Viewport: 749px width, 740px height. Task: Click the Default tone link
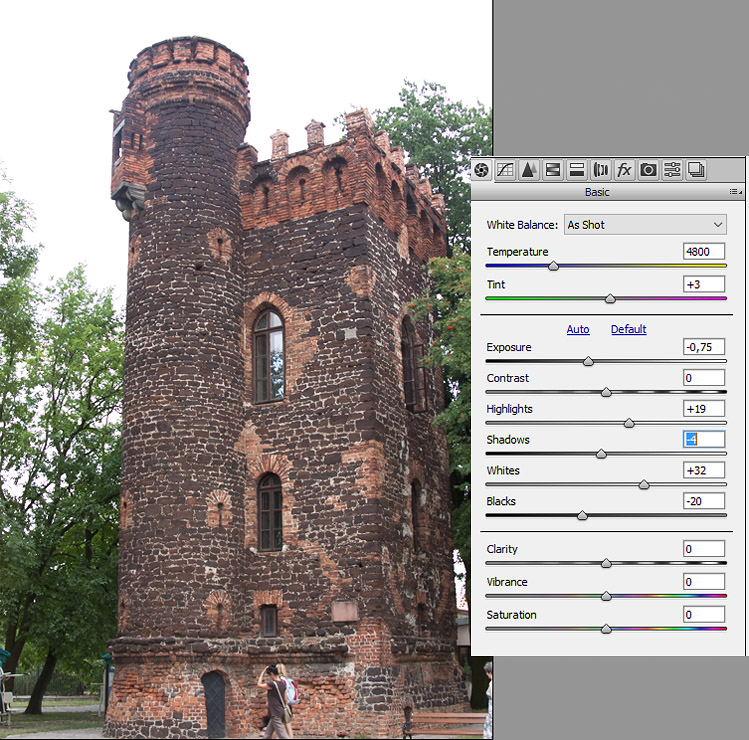(x=629, y=329)
